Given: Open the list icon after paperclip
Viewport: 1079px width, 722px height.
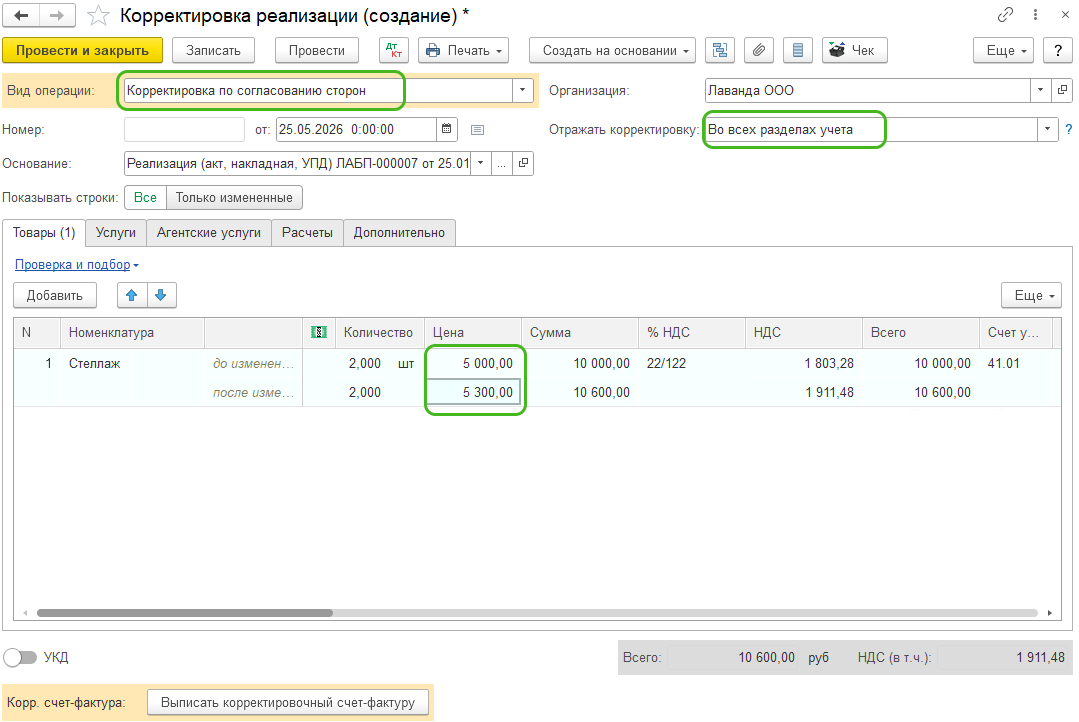Looking at the screenshot, I should click(x=798, y=50).
